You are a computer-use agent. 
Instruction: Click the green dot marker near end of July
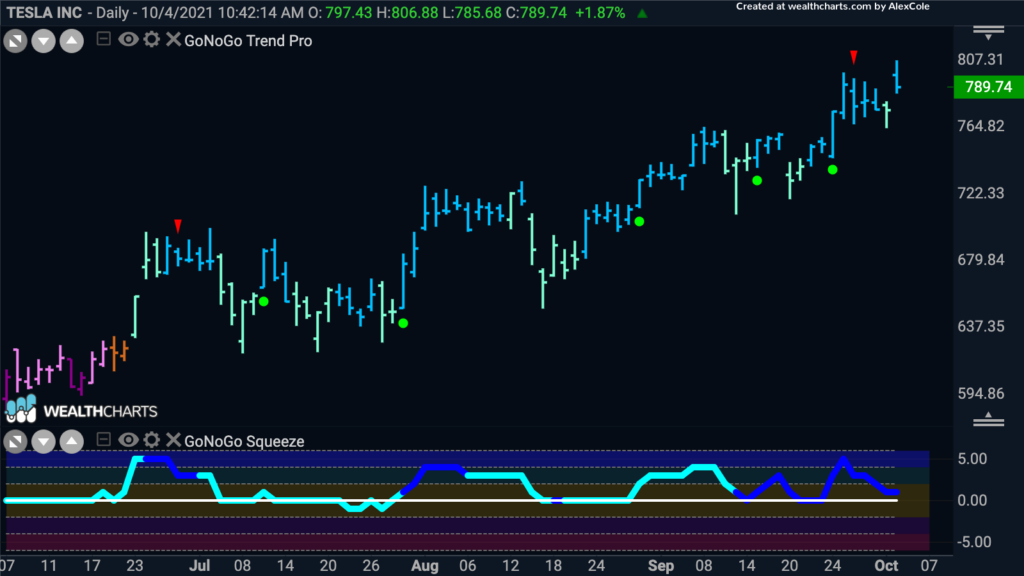(x=404, y=323)
